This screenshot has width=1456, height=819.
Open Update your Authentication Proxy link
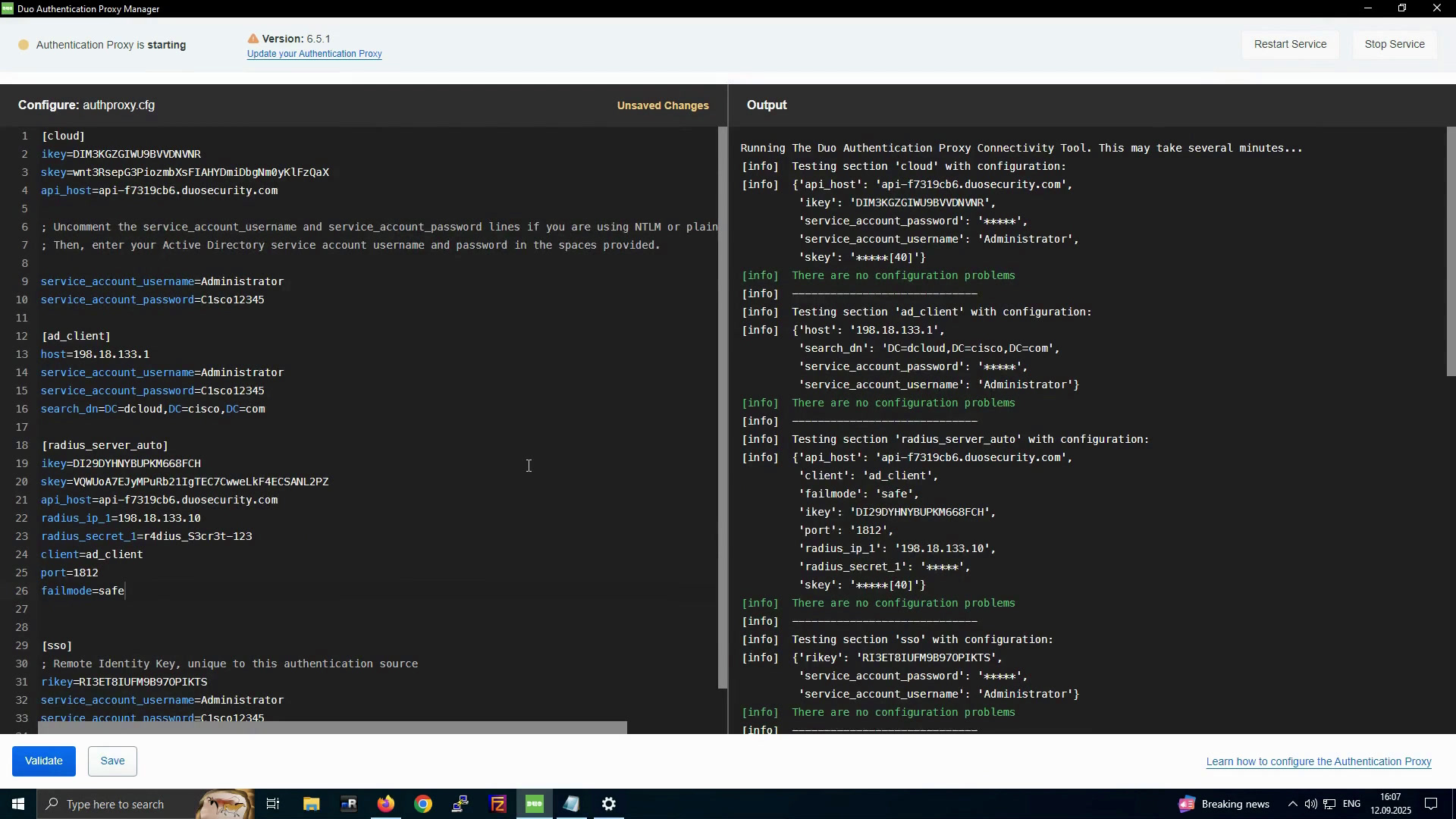pyautogui.click(x=315, y=54)
